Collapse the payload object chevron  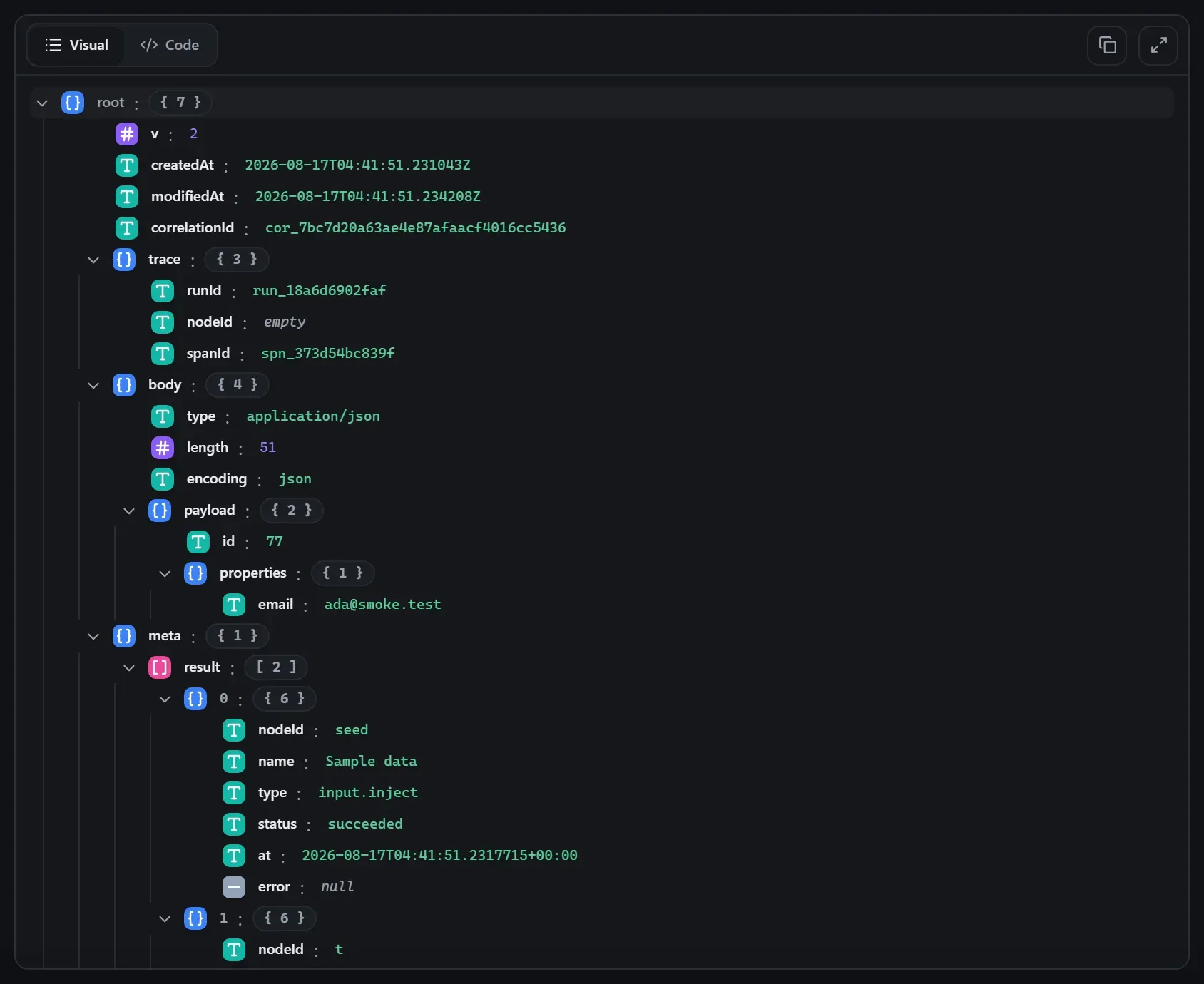129,511
